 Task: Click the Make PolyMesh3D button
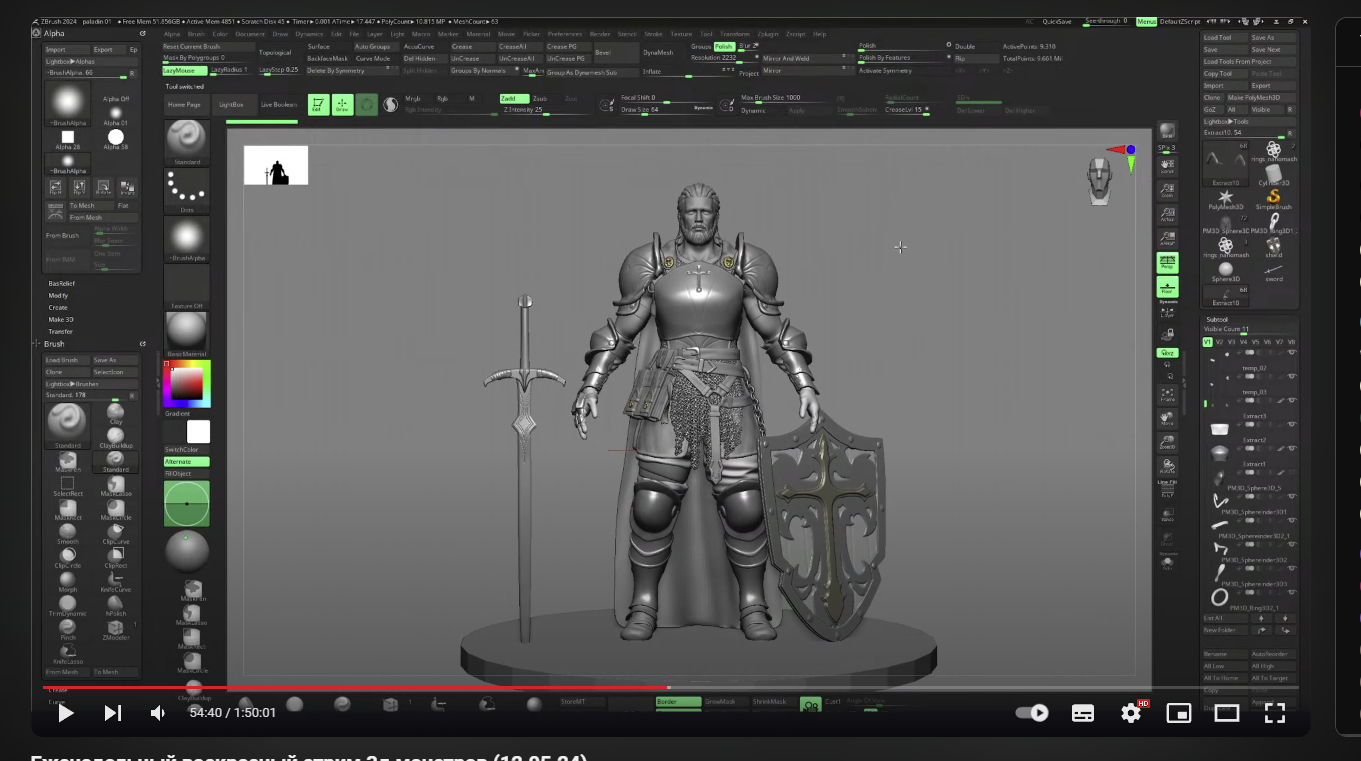(1253, 98)
